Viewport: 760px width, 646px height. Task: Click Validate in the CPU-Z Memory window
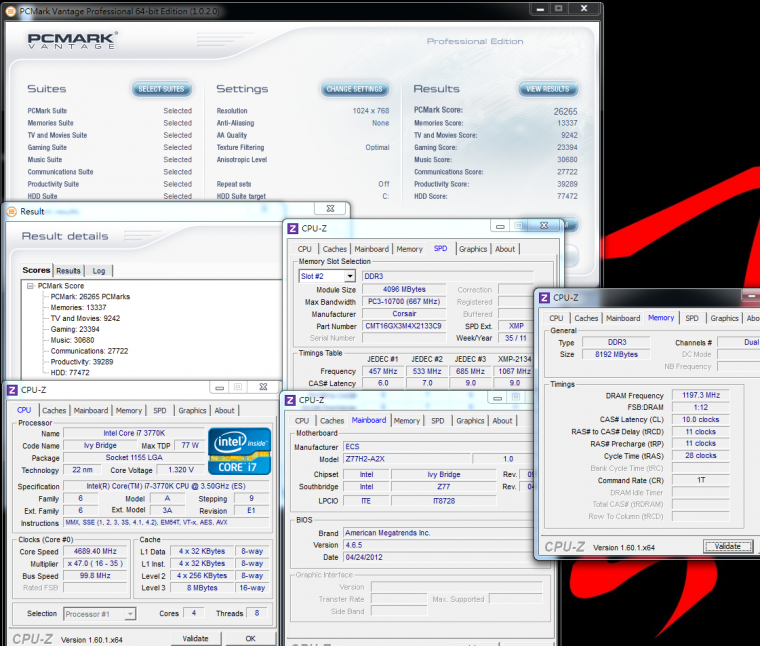click(728, 546)
